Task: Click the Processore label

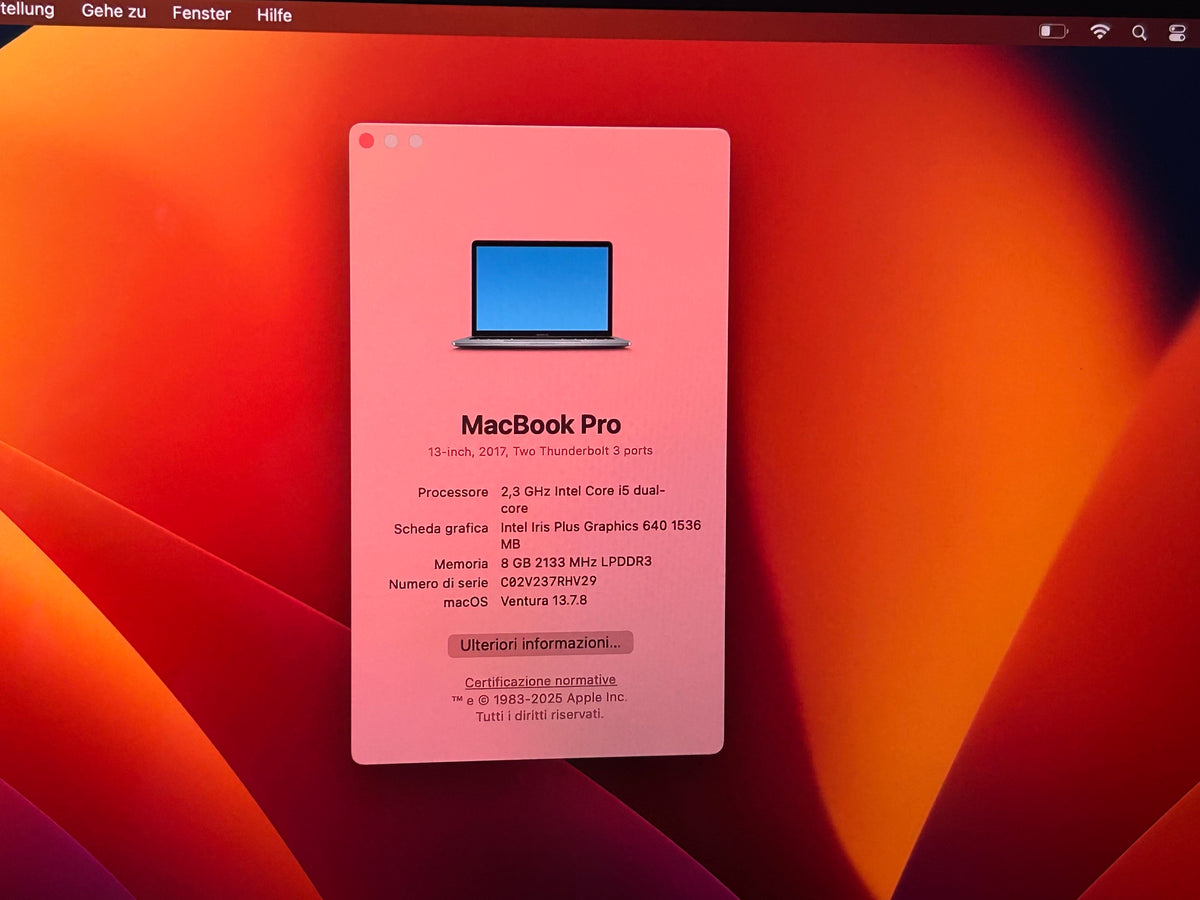Action: point(453,492)
